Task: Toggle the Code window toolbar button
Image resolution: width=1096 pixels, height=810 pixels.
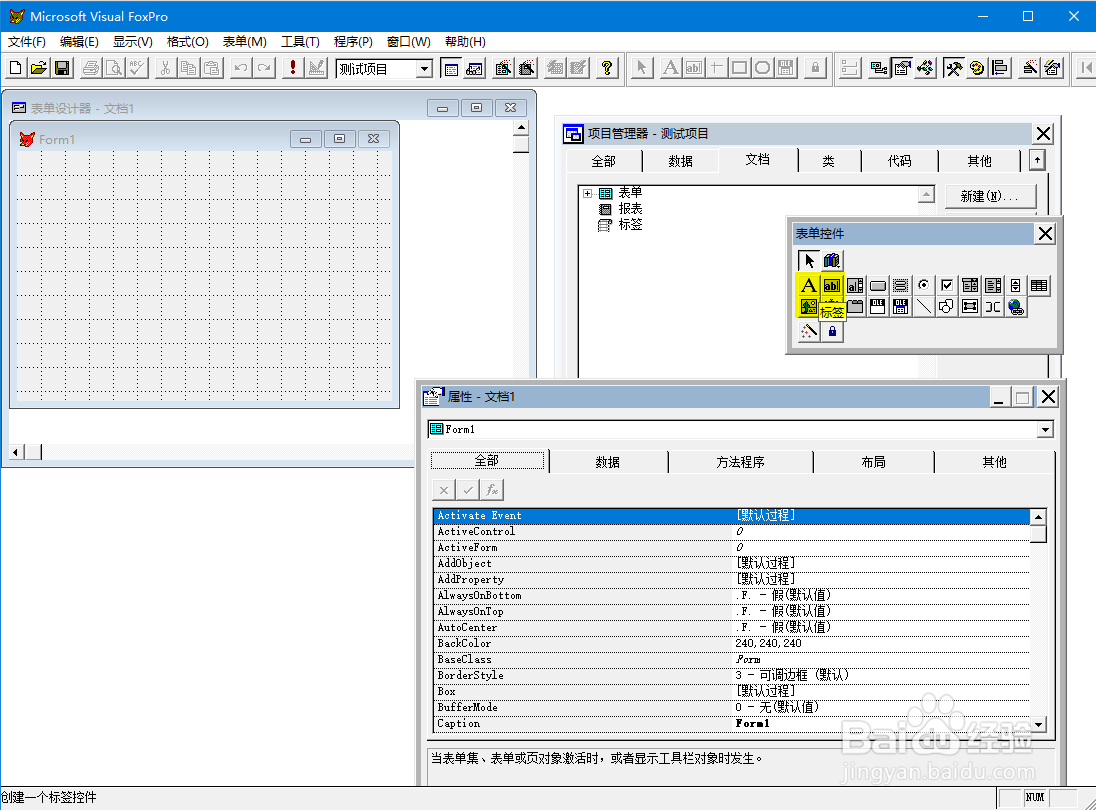Action: coord(925,68)
